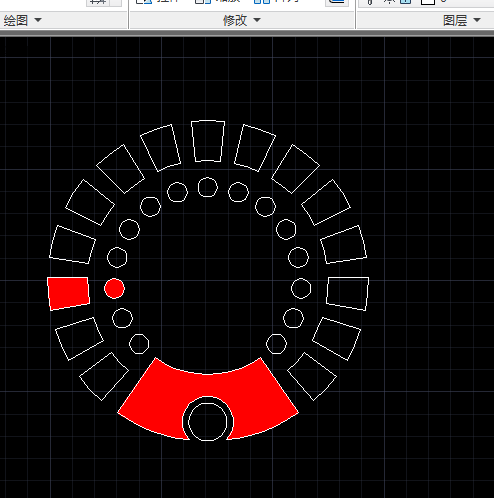Expand the 图层 panel dropdown
Image resolution: width=494 pixels, height=498 pixels.
pos(477,20)
